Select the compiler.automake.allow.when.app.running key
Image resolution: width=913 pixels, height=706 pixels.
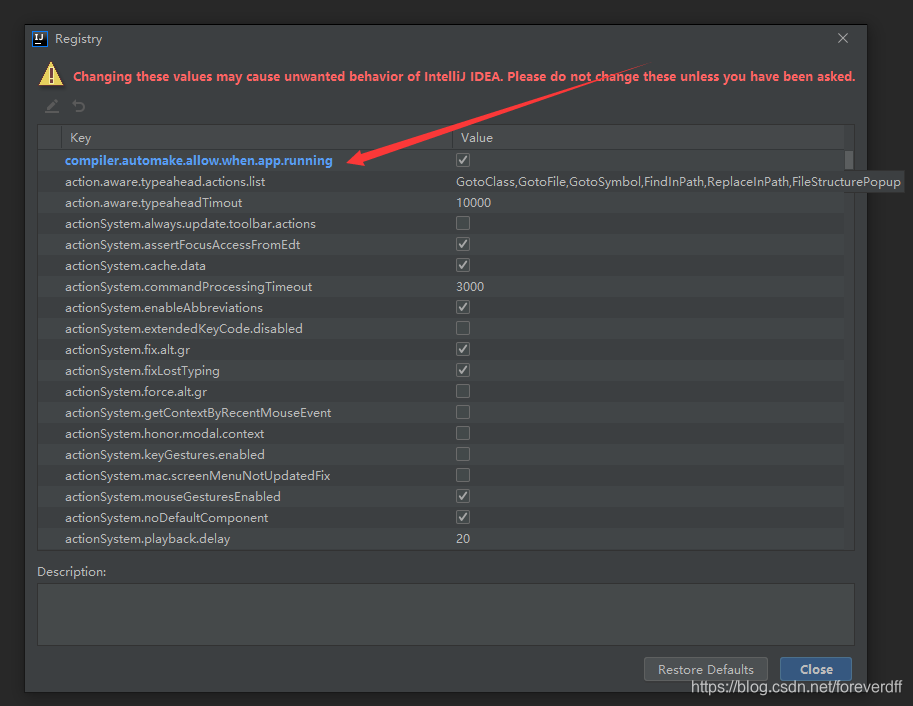(x=199, y=160)
